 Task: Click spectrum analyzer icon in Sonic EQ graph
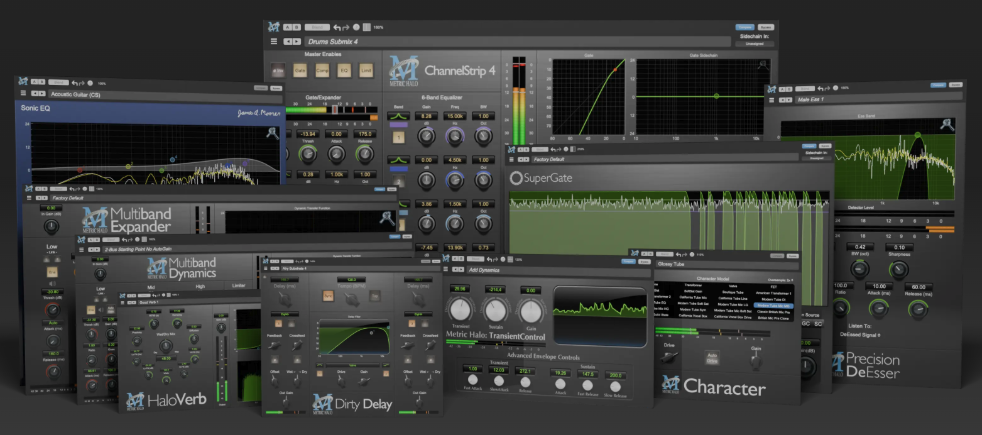click(272, 133)
